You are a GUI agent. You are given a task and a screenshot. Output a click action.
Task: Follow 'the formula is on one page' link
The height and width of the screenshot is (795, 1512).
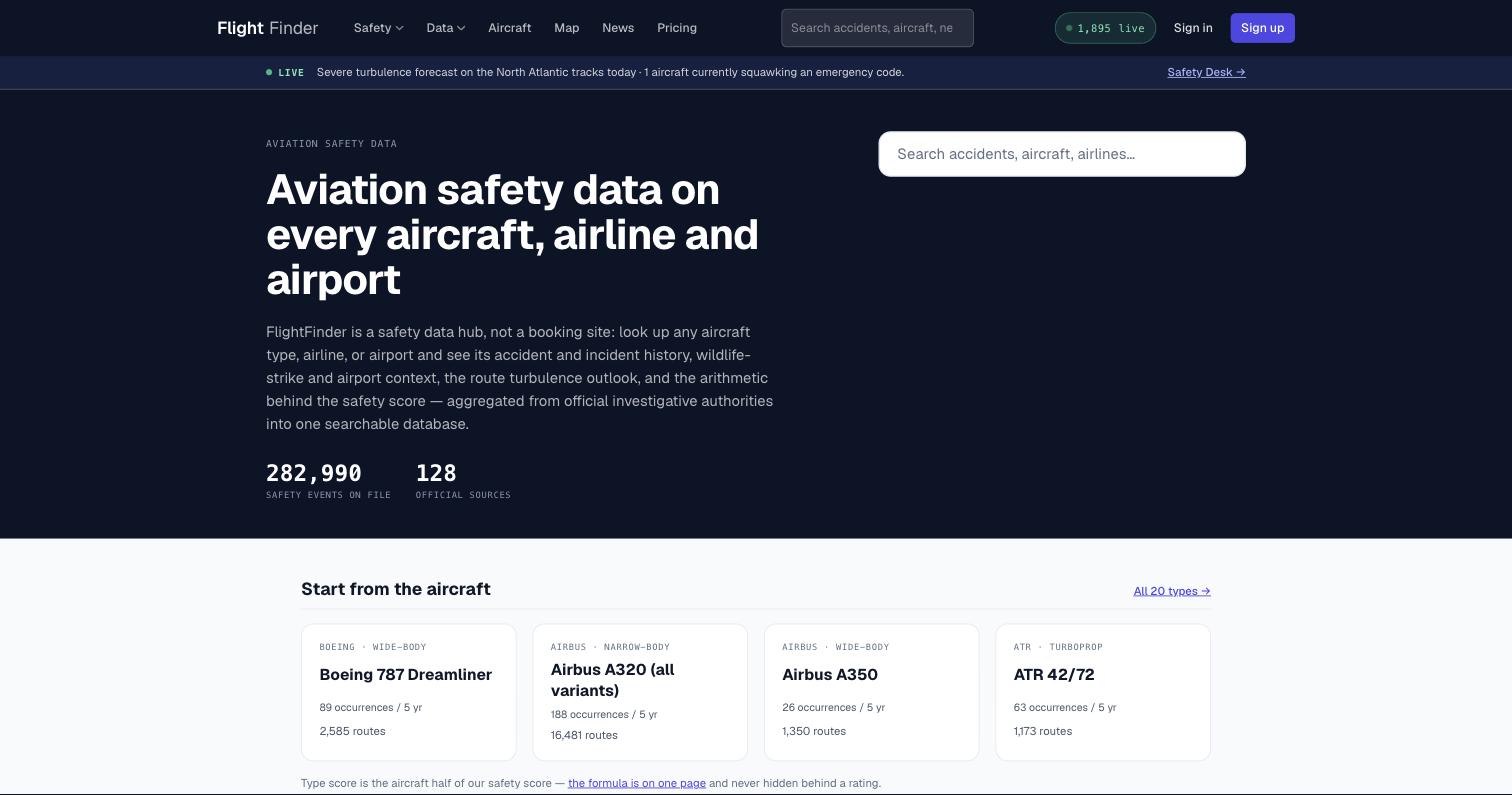click(637, 783)
